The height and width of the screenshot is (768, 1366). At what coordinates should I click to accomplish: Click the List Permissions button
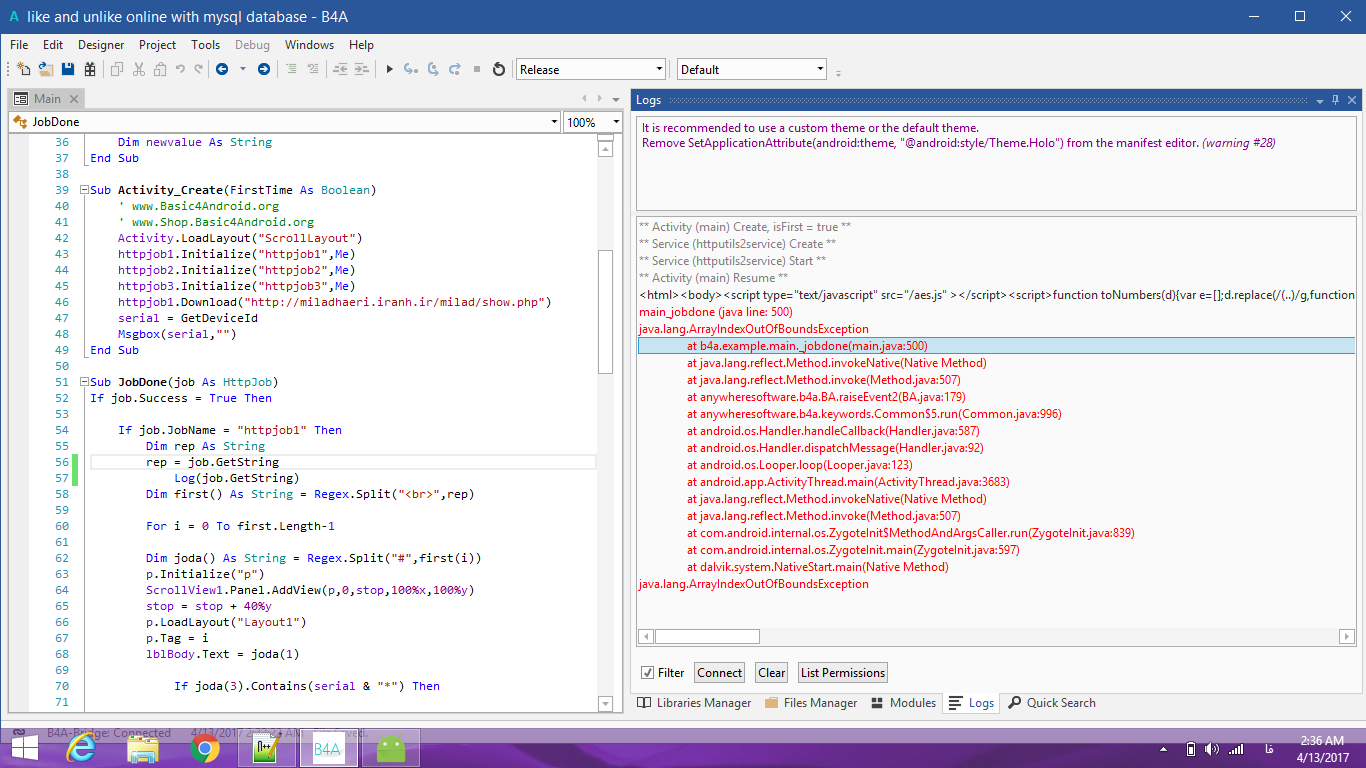[x=842, y=673]
